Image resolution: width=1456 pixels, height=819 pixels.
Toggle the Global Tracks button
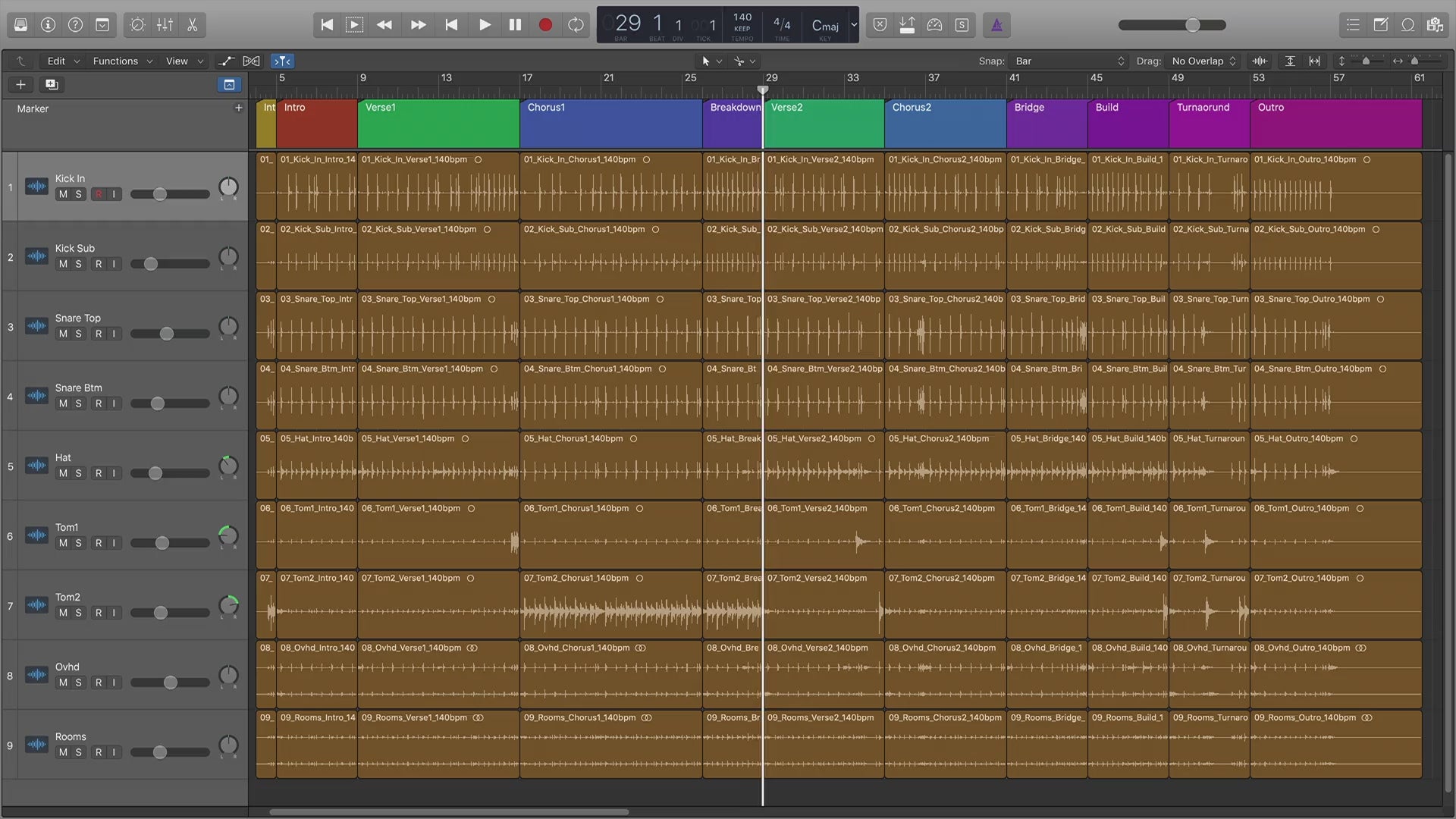point(229,84)
